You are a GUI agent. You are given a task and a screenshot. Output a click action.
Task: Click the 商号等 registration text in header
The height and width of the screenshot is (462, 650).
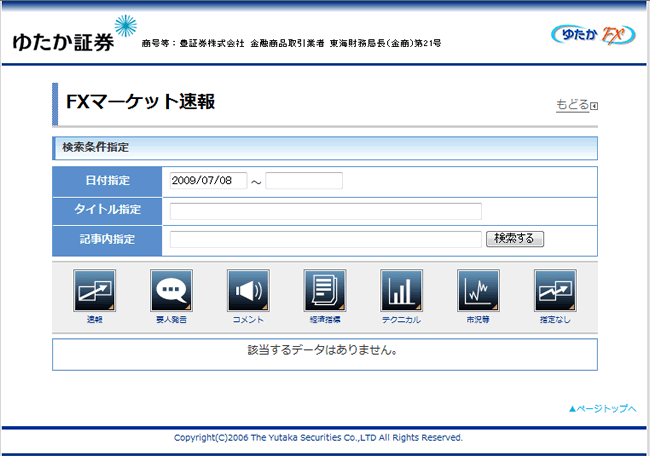coord(291,43)
